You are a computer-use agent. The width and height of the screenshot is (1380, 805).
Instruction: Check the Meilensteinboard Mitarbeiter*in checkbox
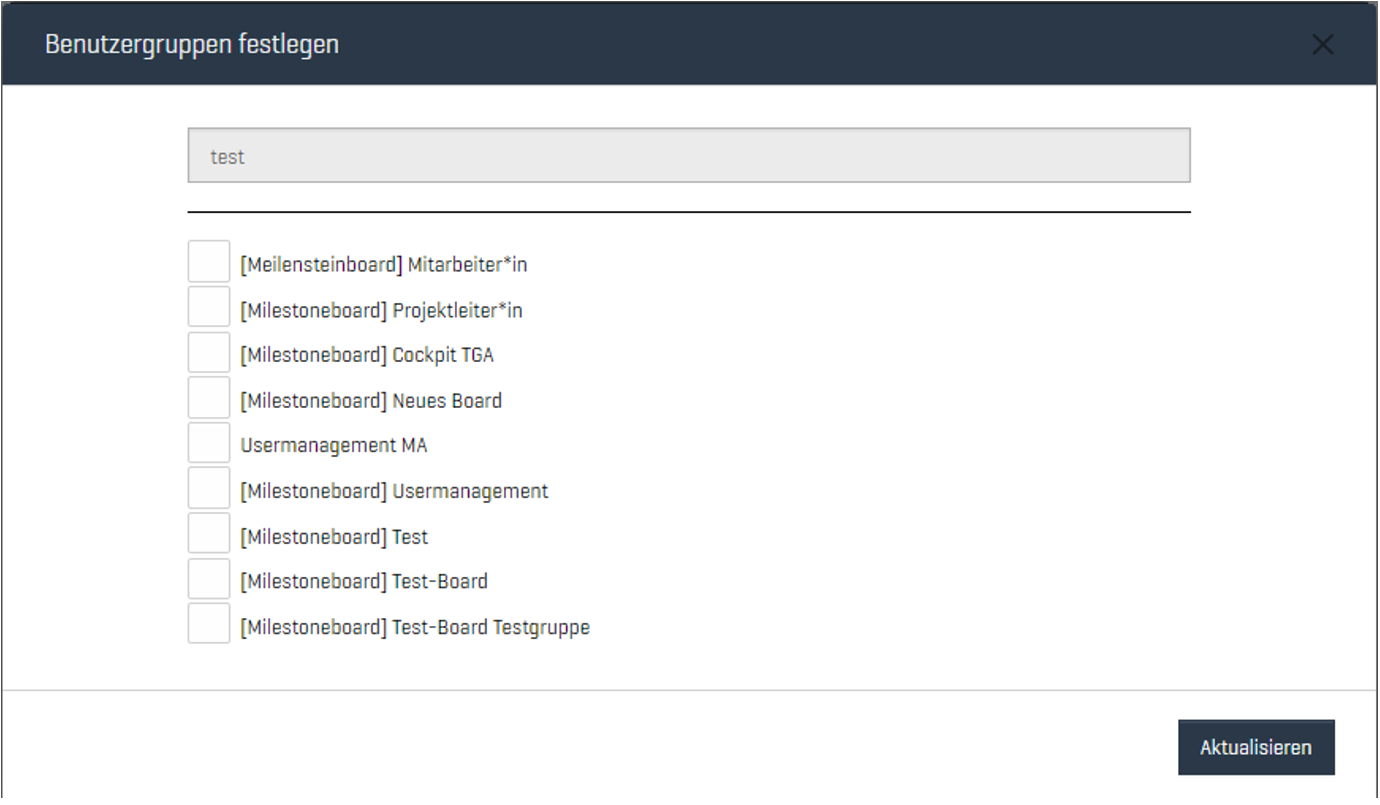pyautogui.click(x=209, y=262)
